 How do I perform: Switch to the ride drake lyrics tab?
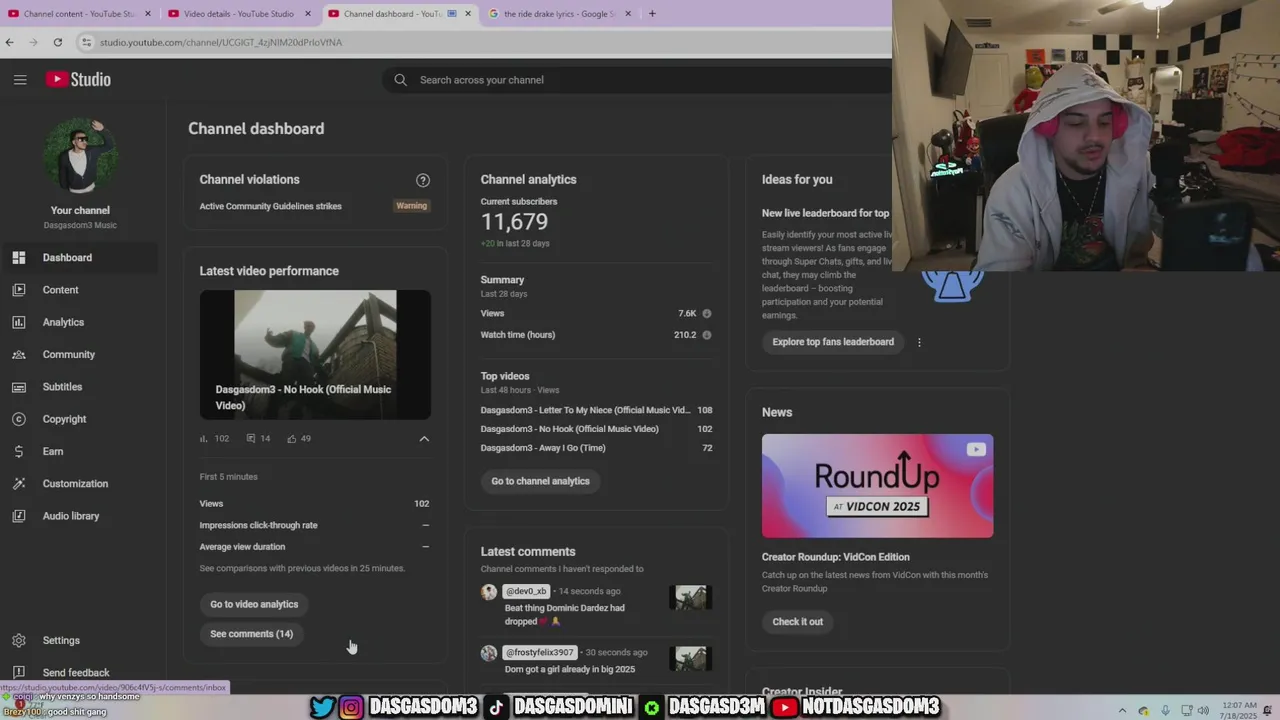[558, 14]
